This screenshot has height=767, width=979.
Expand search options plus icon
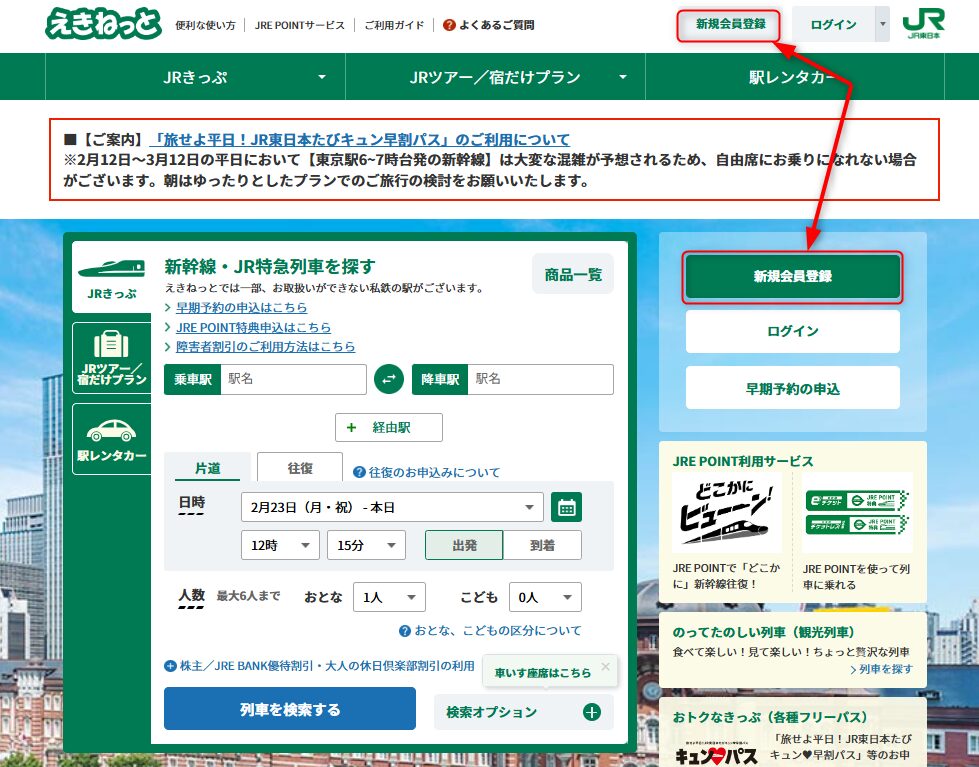pyautogui.click(x=591, y=712)
